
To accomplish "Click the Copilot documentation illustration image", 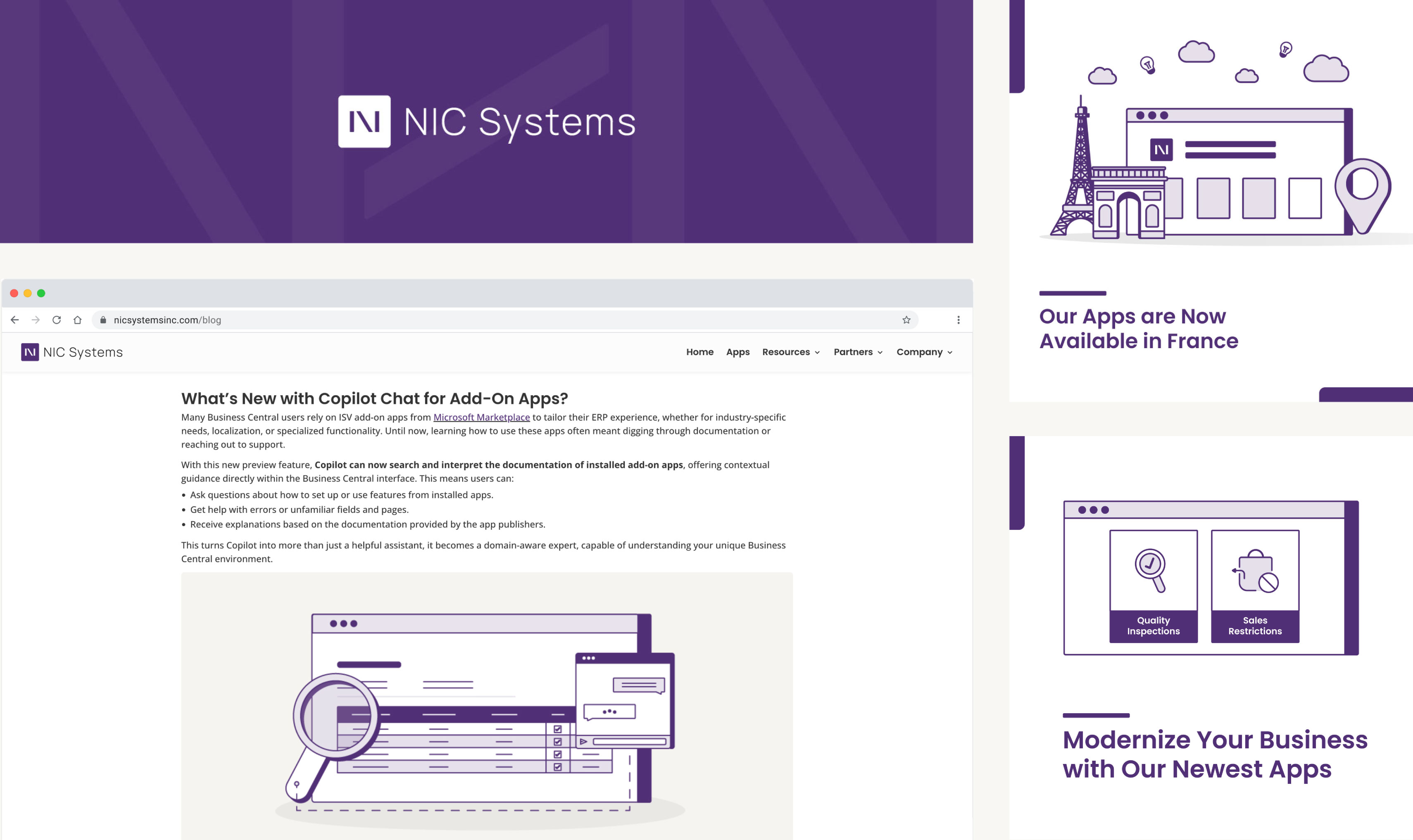I will pyautogui.click(x=487, y=706).
